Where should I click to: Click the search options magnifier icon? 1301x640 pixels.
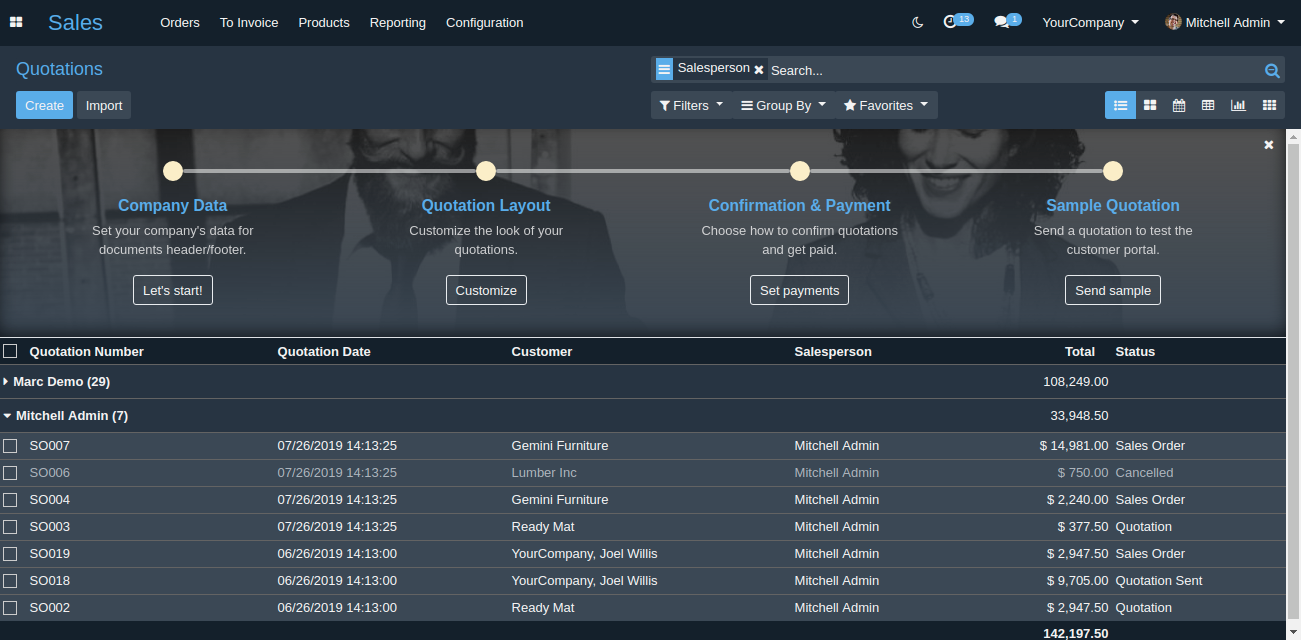[1272, 70]
